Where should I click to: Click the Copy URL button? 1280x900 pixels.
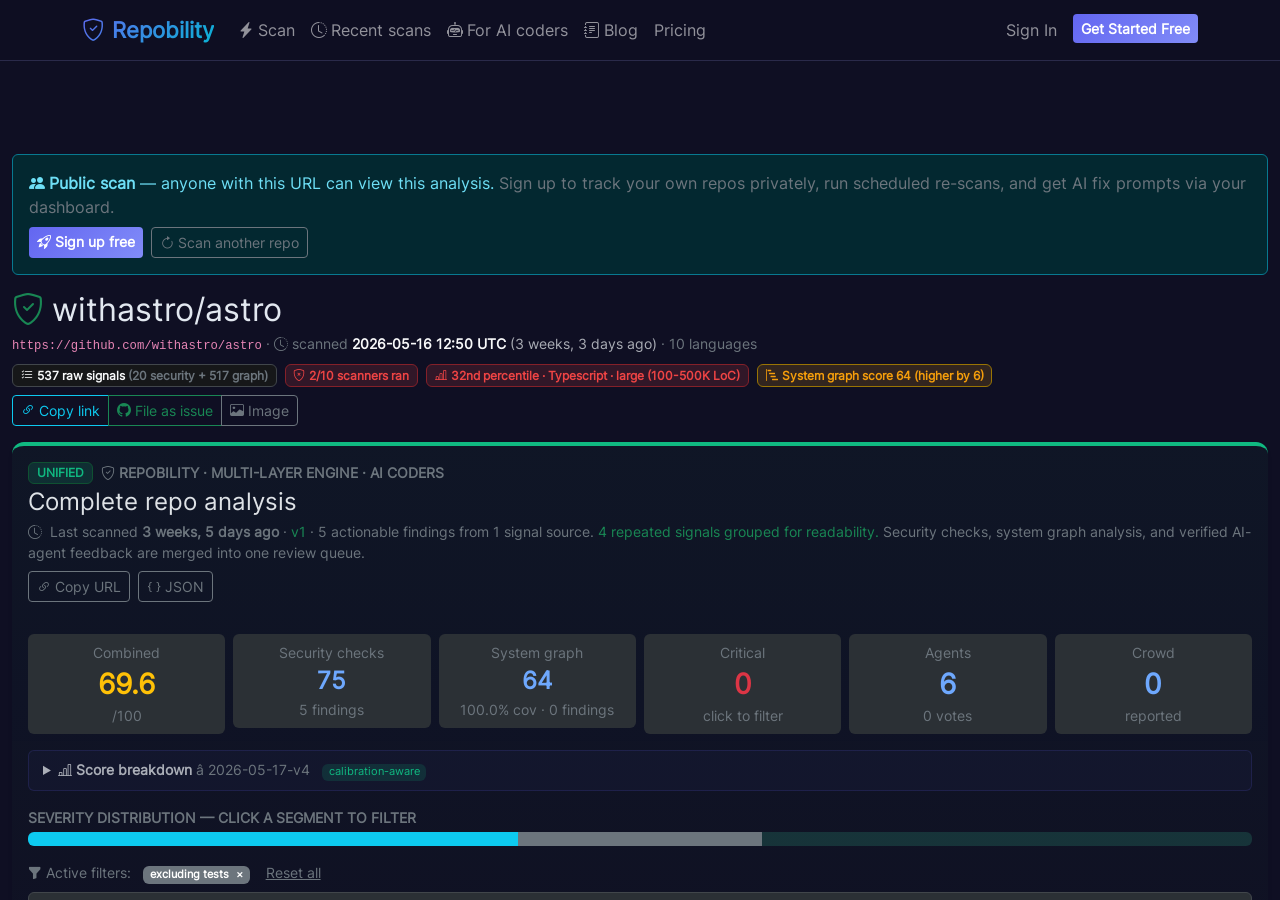tap(79, 586)
